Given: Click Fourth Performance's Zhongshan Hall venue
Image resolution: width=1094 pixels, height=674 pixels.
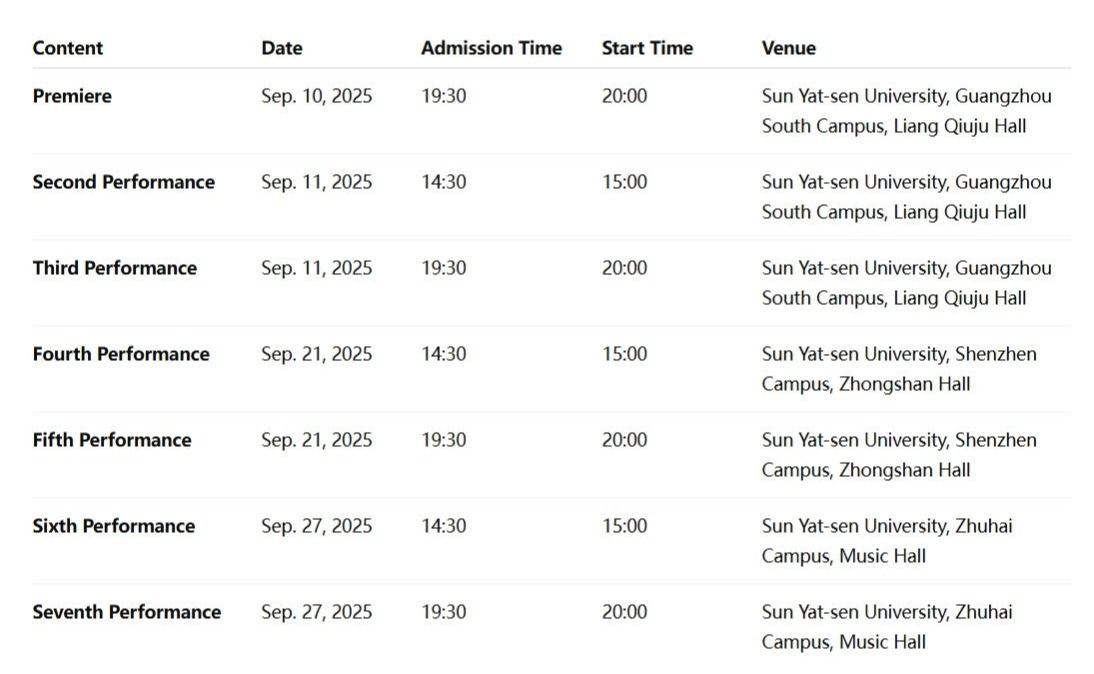Looking at the screenshot, I should [x=904, y=384].
